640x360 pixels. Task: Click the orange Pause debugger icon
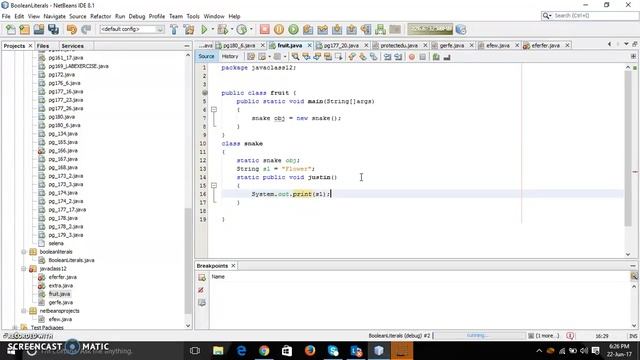pos(279,29)
